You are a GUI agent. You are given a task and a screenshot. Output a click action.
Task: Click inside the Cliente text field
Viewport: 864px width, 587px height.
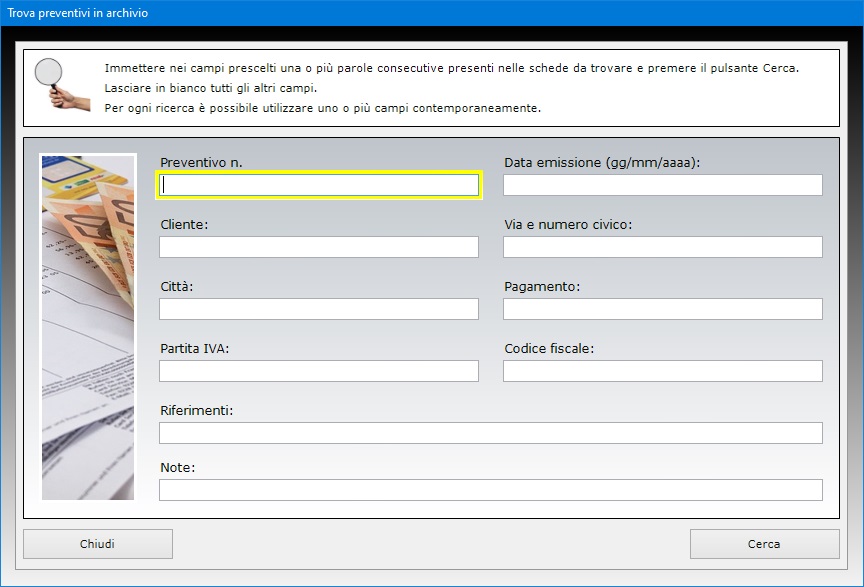(x=319, y=247)
